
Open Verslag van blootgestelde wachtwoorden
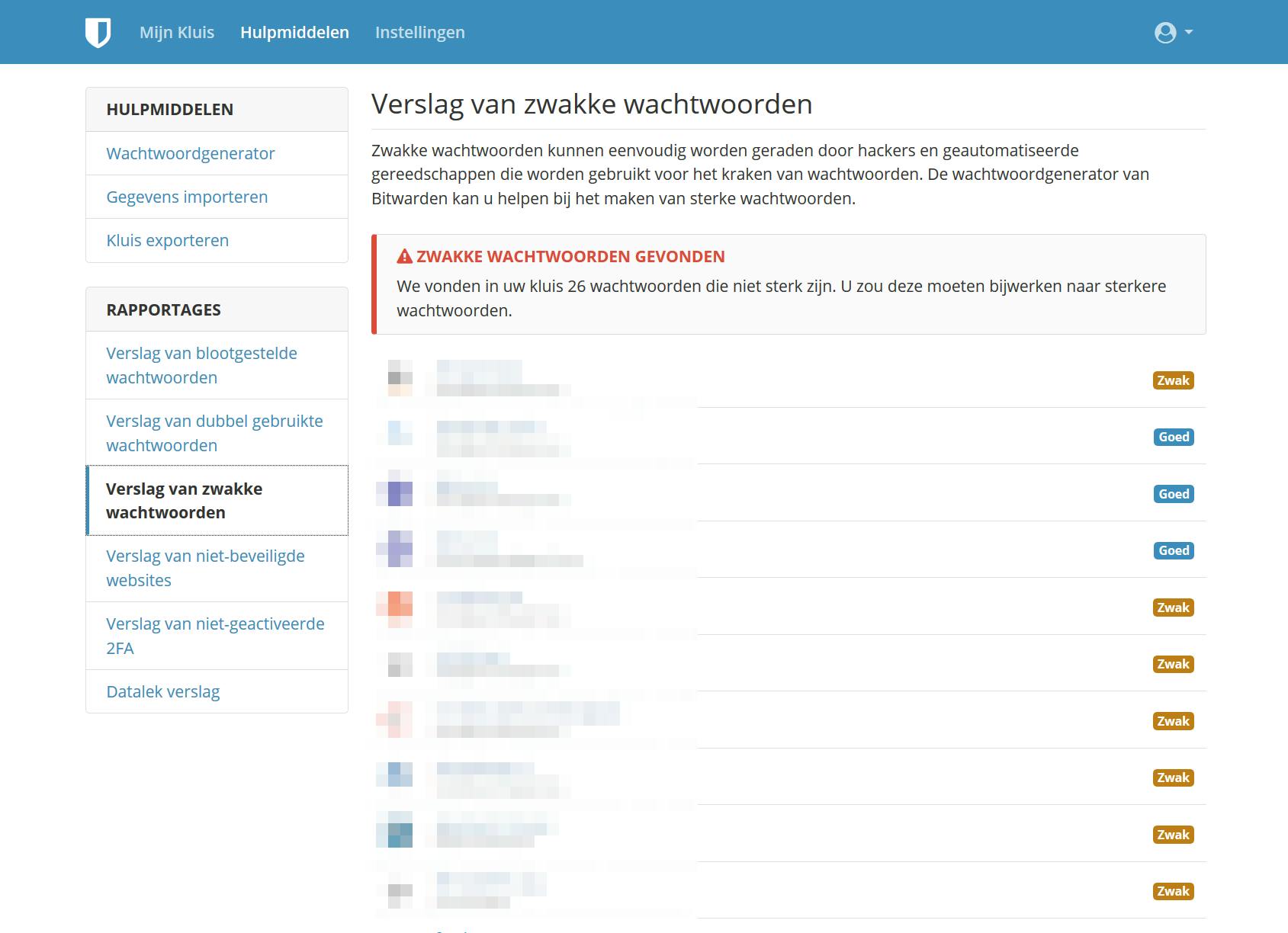click(x=217, y=365)
